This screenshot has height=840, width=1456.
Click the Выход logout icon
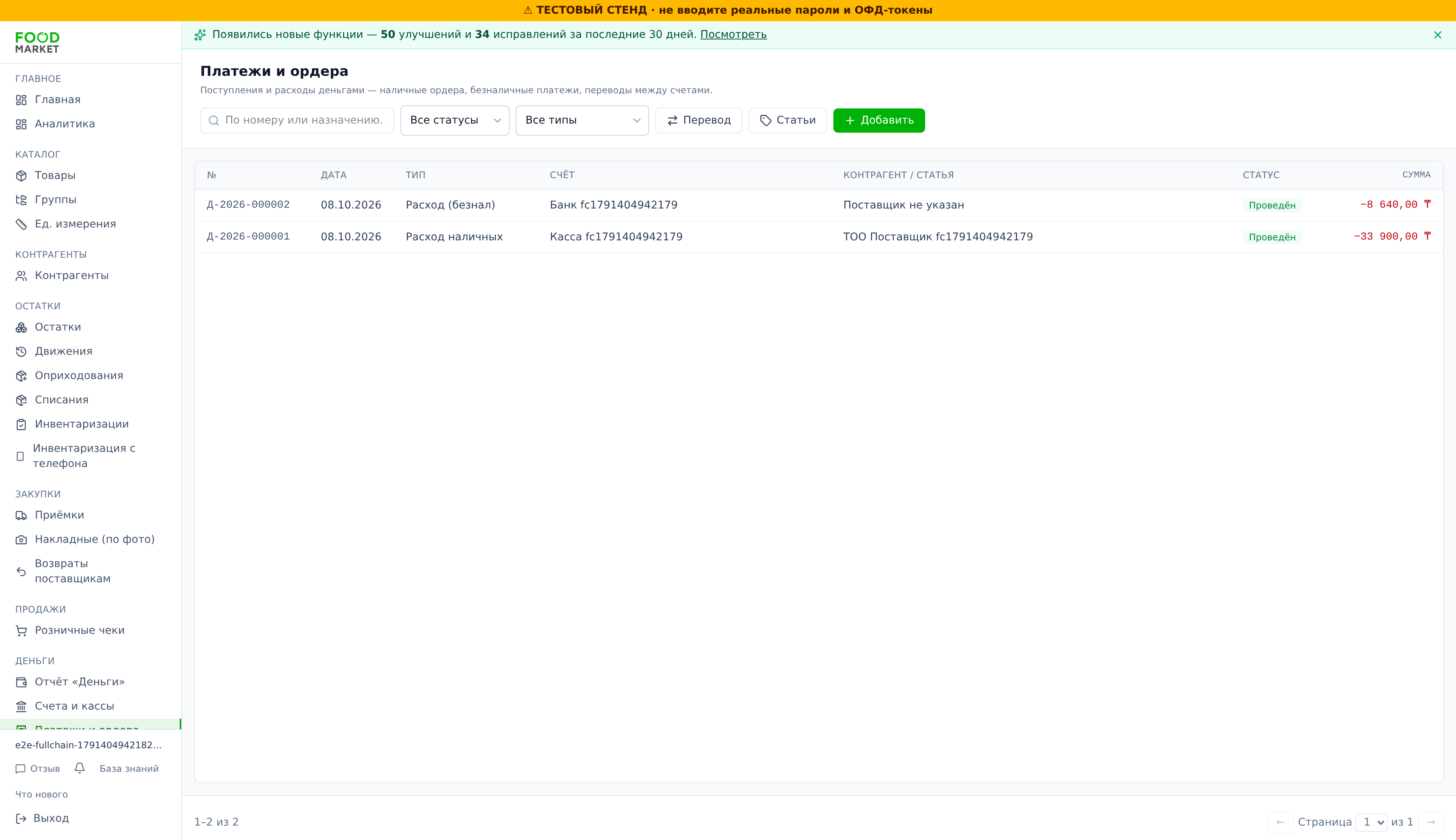point(21,818)
